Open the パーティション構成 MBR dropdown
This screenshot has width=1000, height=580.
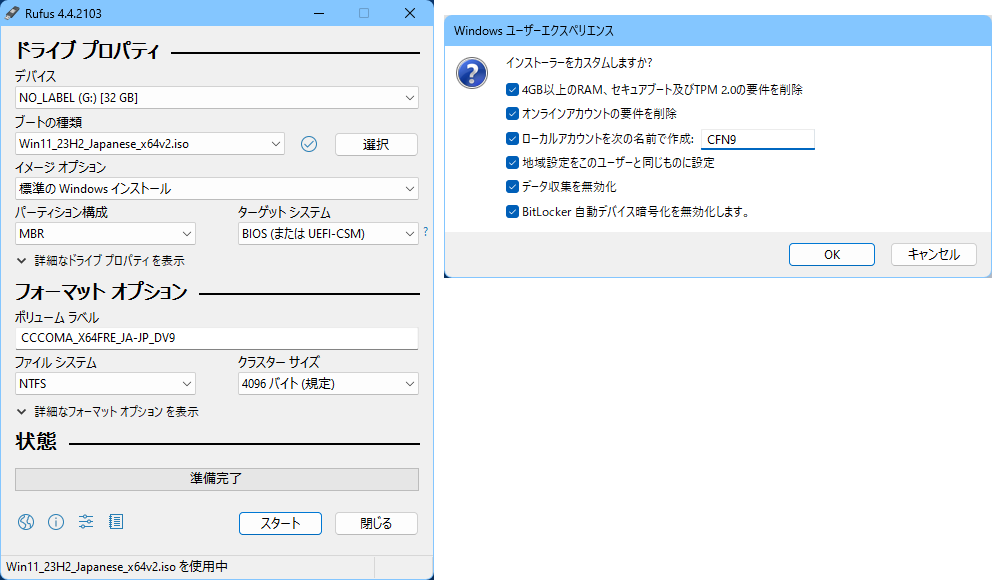coord(105,234)
